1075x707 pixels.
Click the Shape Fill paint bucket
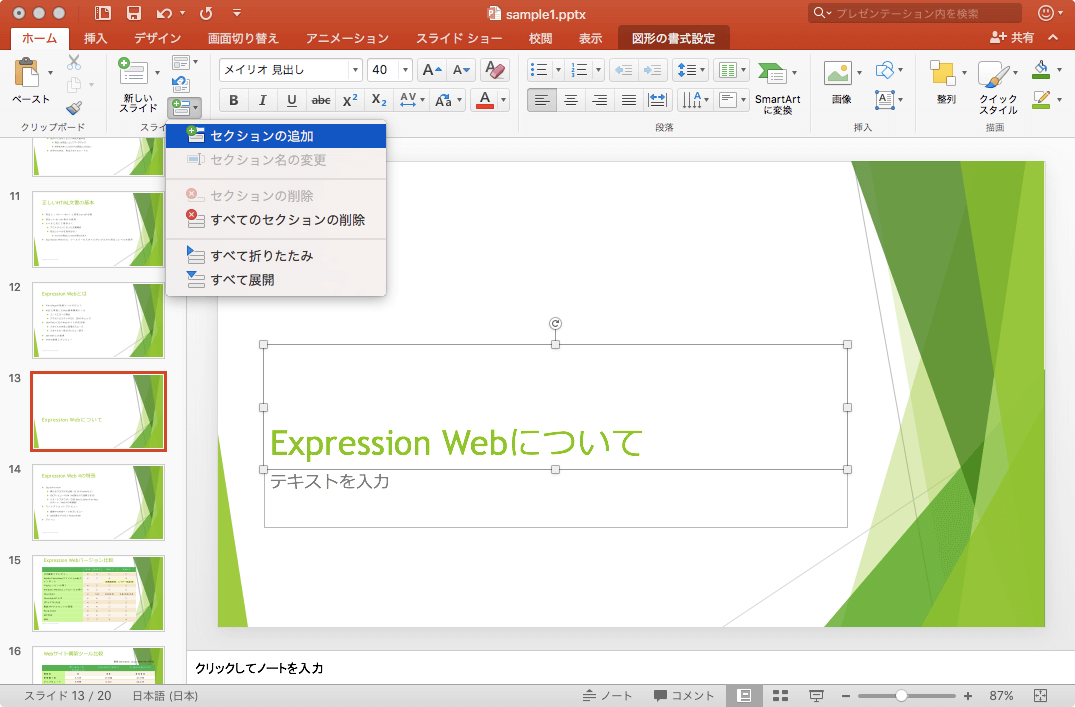(x=1041, y=69)
